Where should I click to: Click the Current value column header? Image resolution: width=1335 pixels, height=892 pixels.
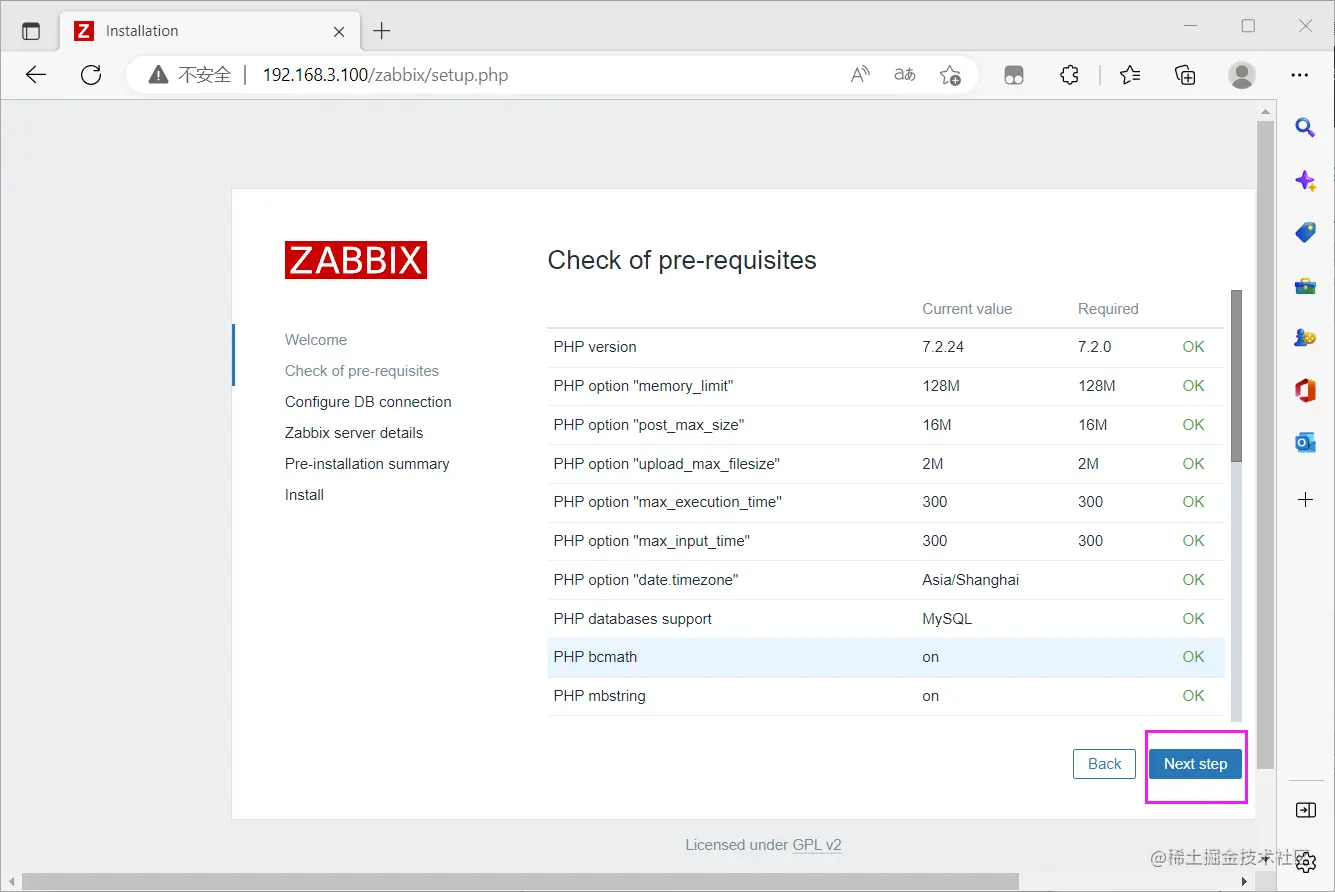967,309
